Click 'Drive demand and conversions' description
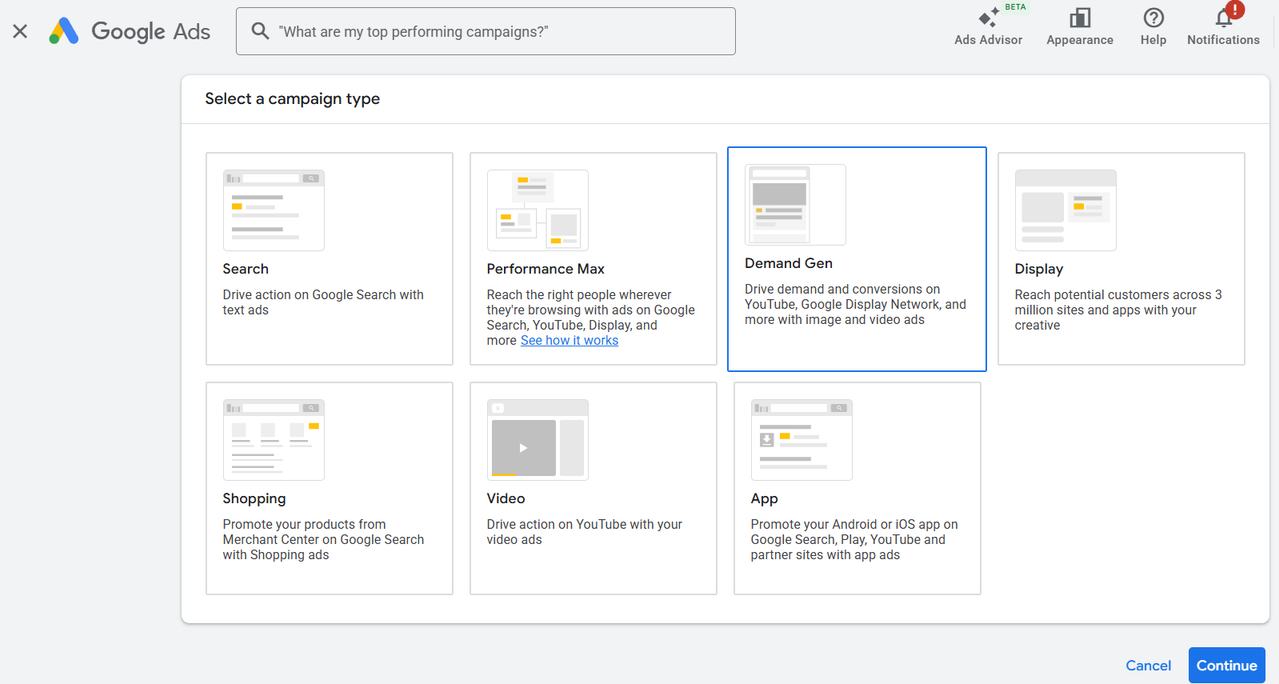 pos(855,304)
